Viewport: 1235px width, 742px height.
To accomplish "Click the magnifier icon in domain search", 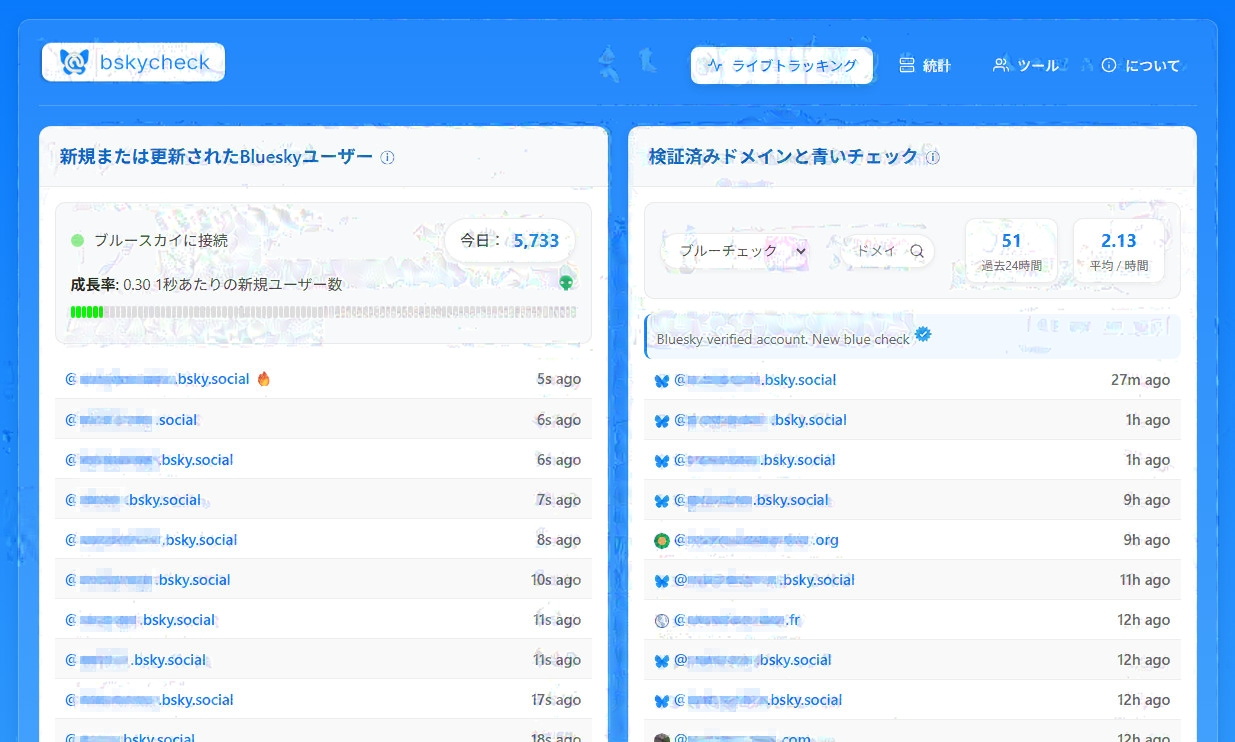I will pos(916,251).
